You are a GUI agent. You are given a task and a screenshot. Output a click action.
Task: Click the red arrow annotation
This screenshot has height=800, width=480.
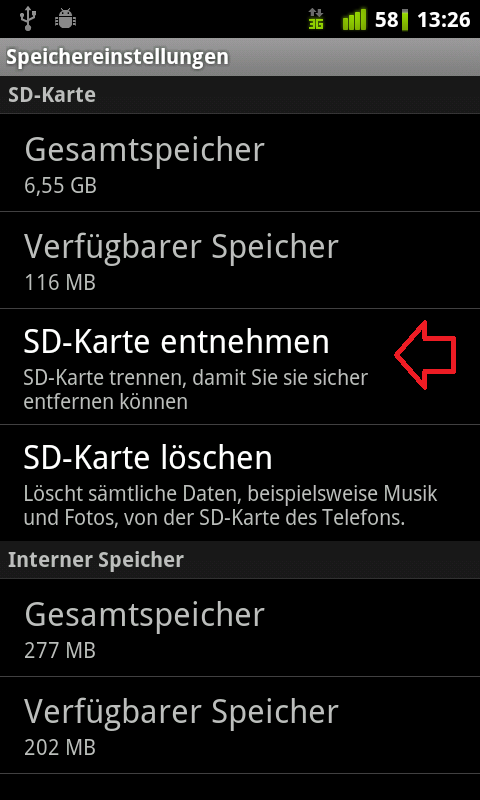click(425, 355)
